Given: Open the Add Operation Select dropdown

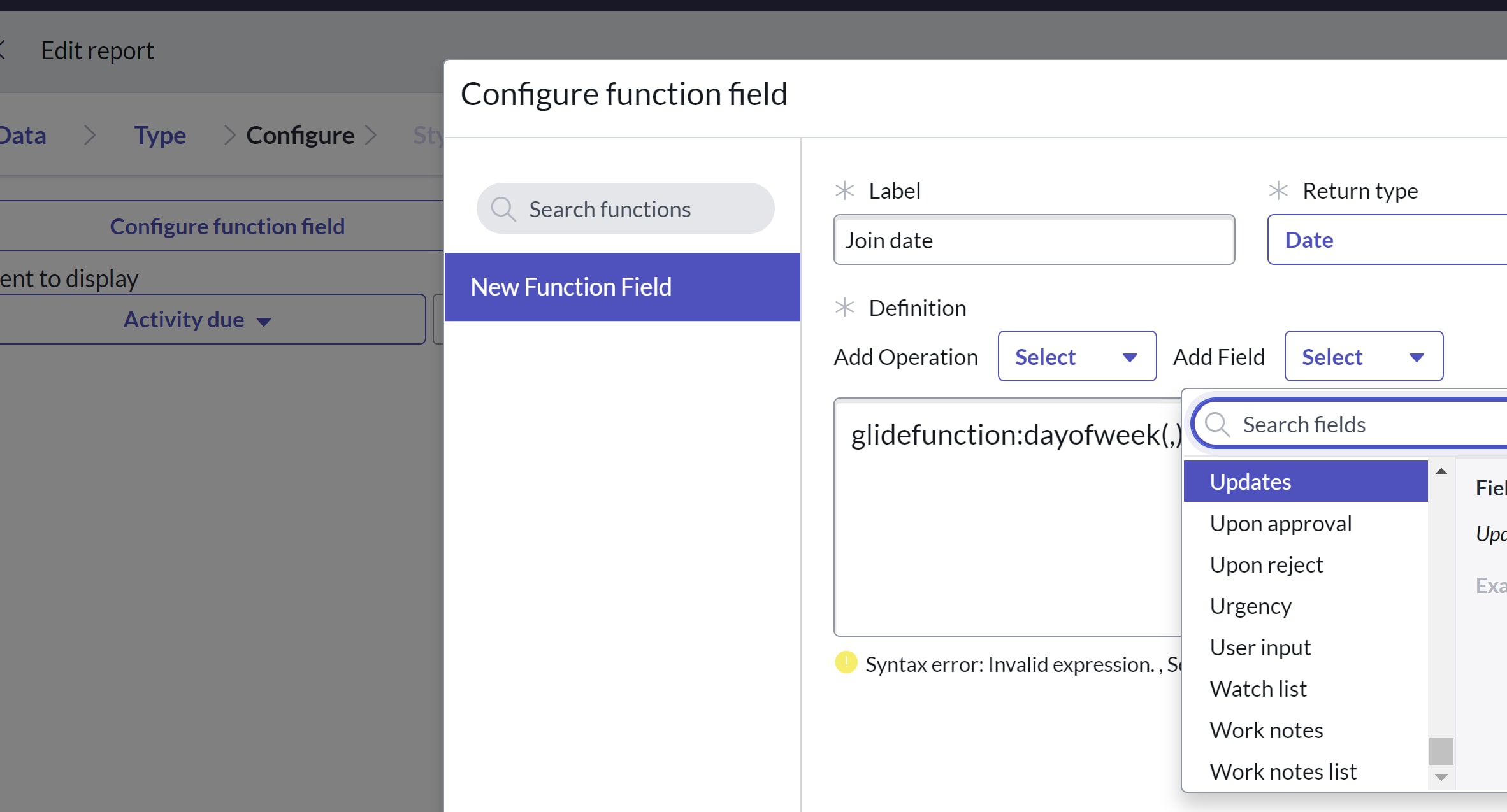Looking at the screenshot, I should pos(1076,357).
